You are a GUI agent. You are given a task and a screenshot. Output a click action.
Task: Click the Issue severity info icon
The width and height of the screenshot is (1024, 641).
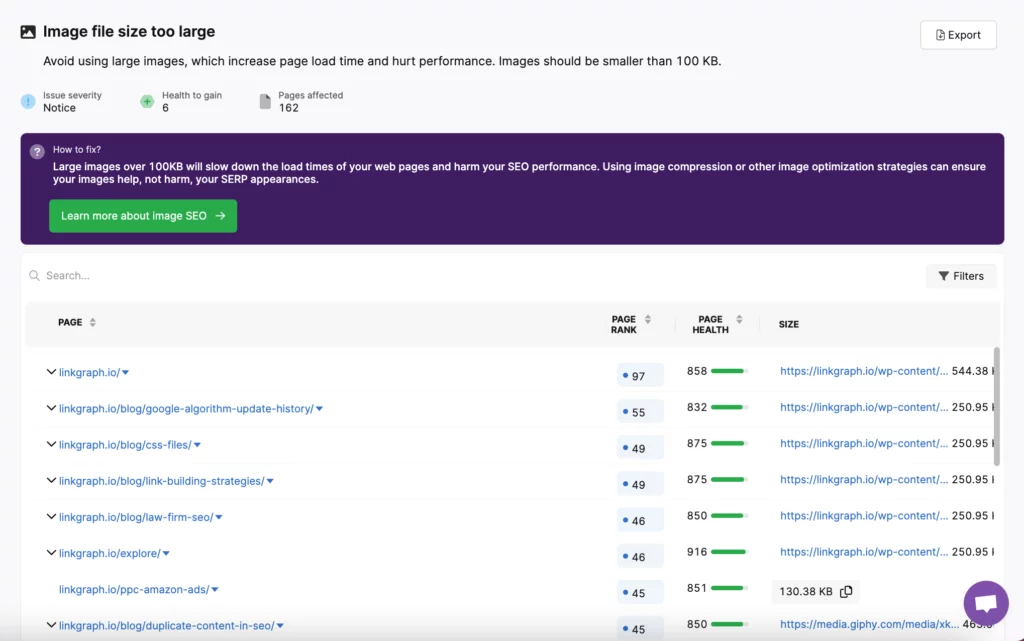coord(28,102)
